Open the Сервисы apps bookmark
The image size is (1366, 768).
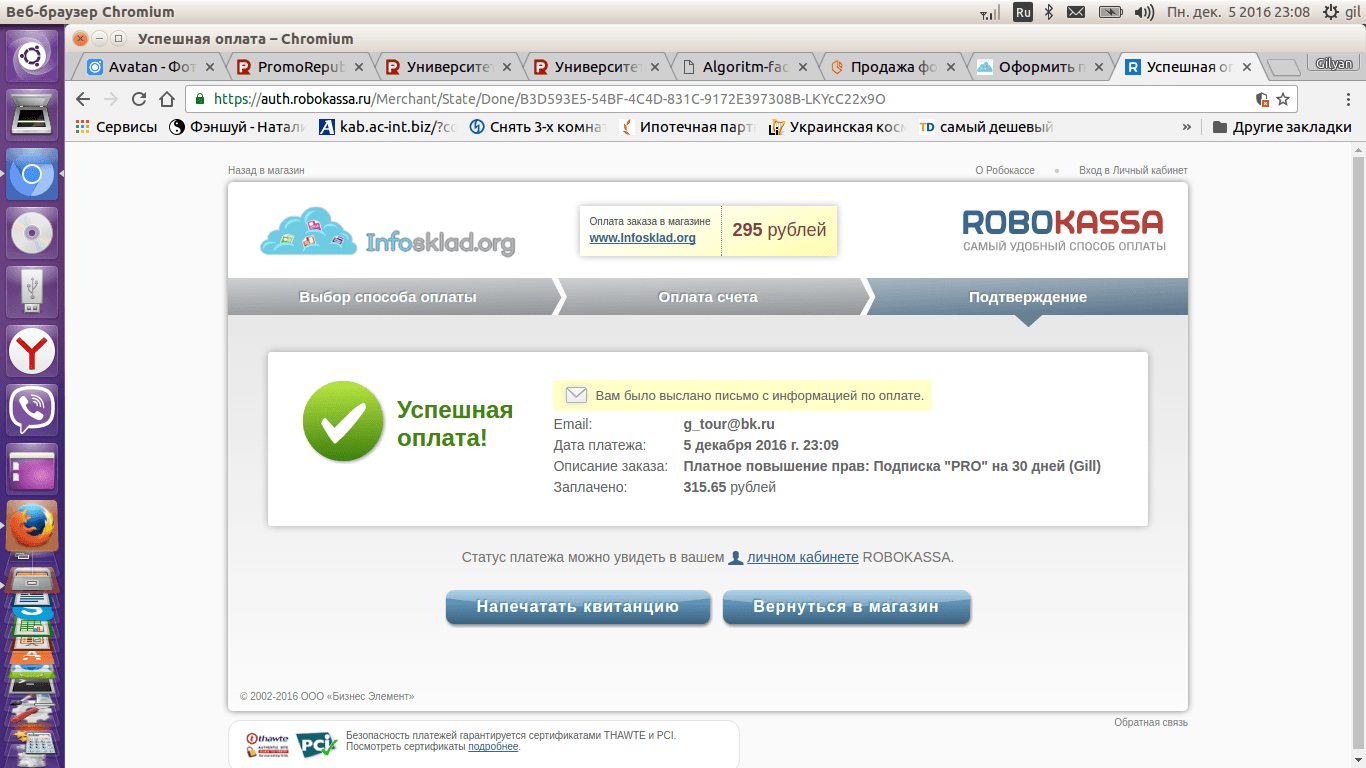click(116, 127)
